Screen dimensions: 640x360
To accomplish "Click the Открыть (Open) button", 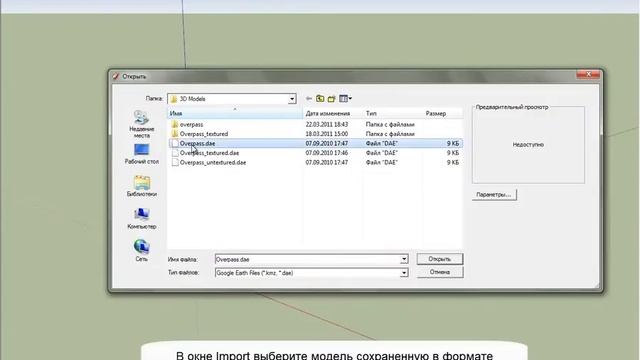I will (440, 259).
